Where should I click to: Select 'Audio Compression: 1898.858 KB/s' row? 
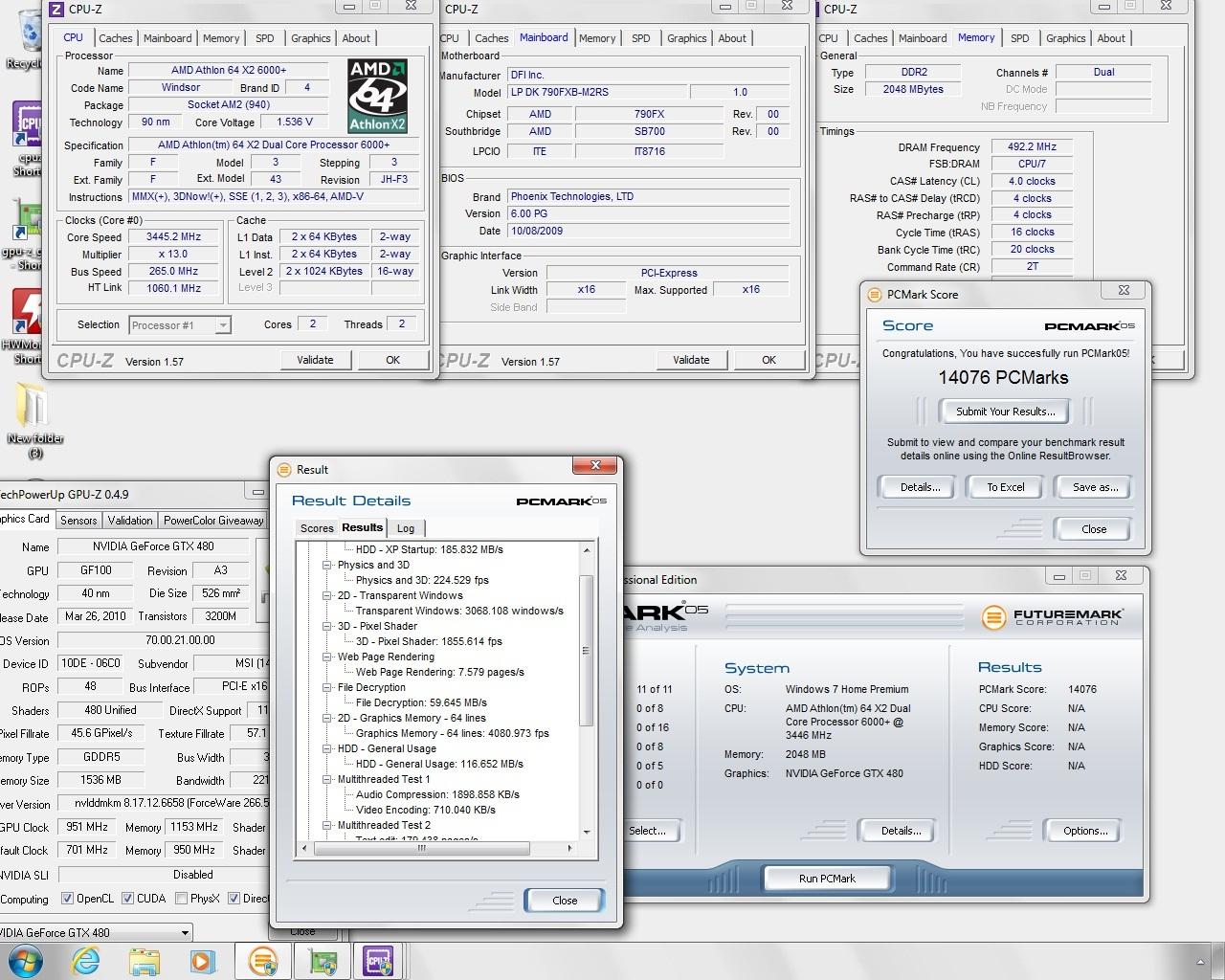point(437,794)
